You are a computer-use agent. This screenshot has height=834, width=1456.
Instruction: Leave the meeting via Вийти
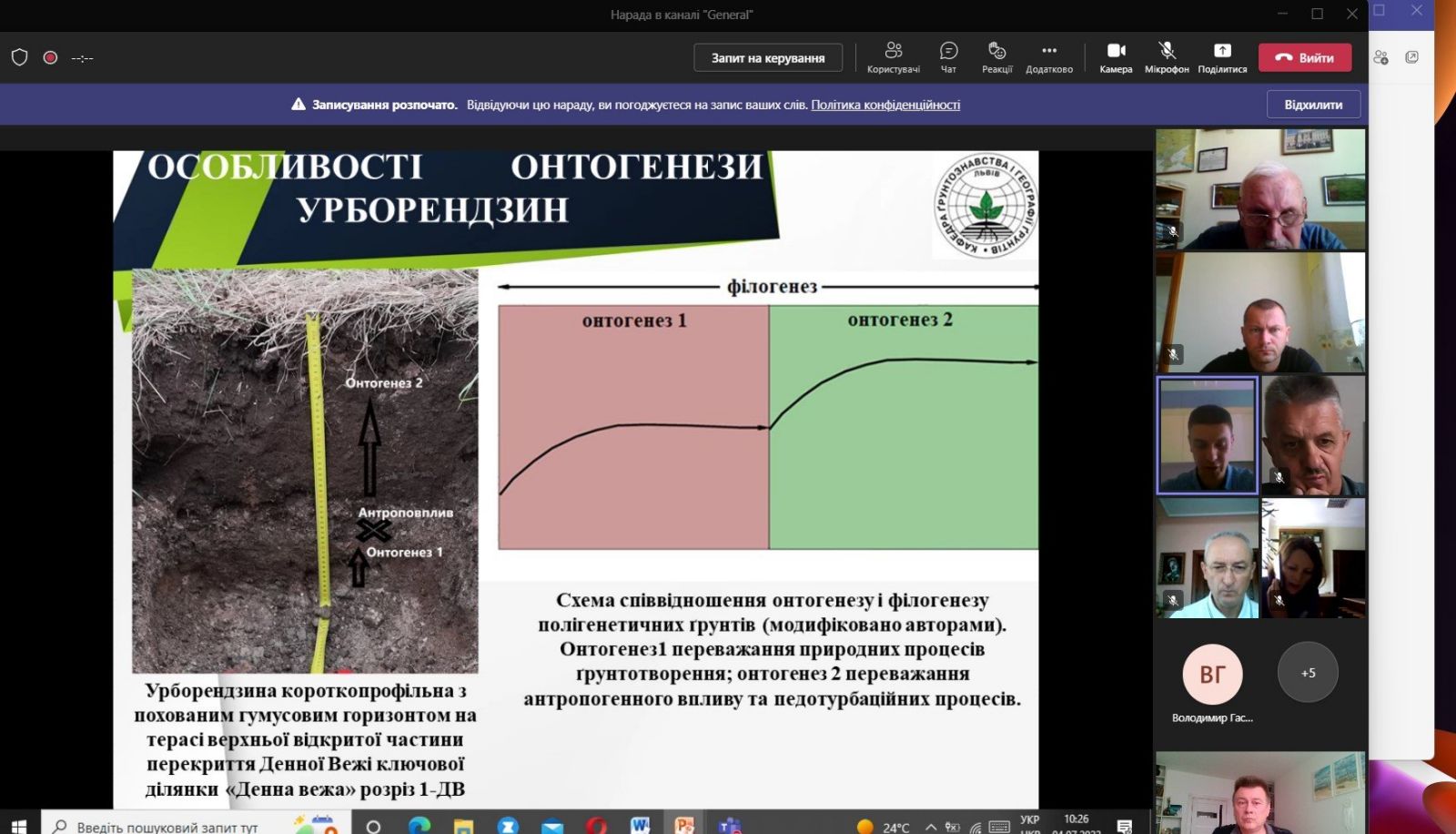pos(1305,57)
